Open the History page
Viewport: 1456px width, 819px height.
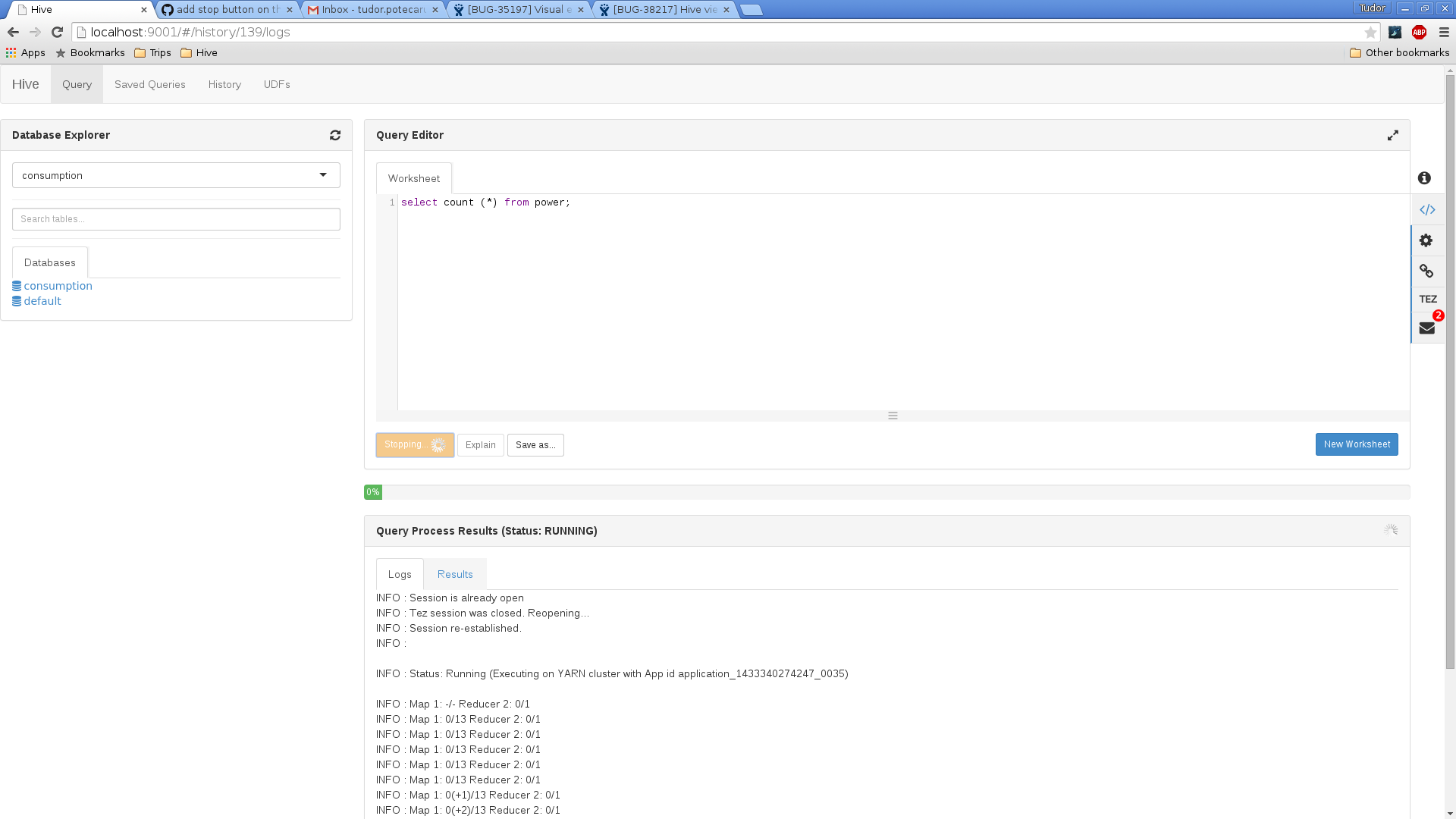(x=224, y=84)
